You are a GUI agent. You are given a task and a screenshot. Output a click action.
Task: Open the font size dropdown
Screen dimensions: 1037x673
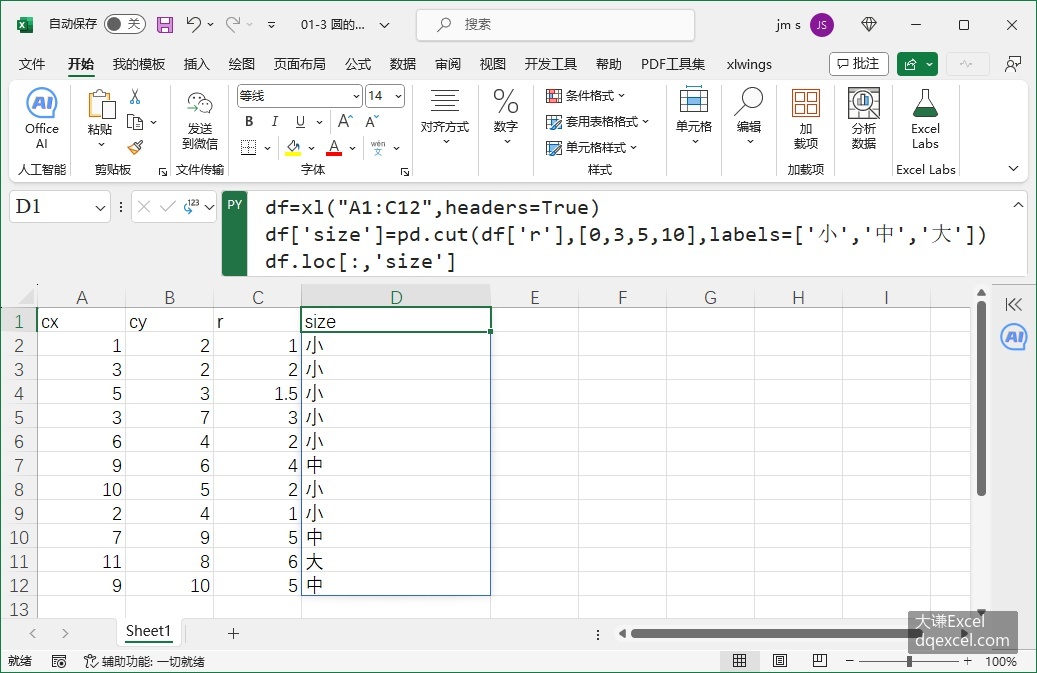[x=399, y=97]
